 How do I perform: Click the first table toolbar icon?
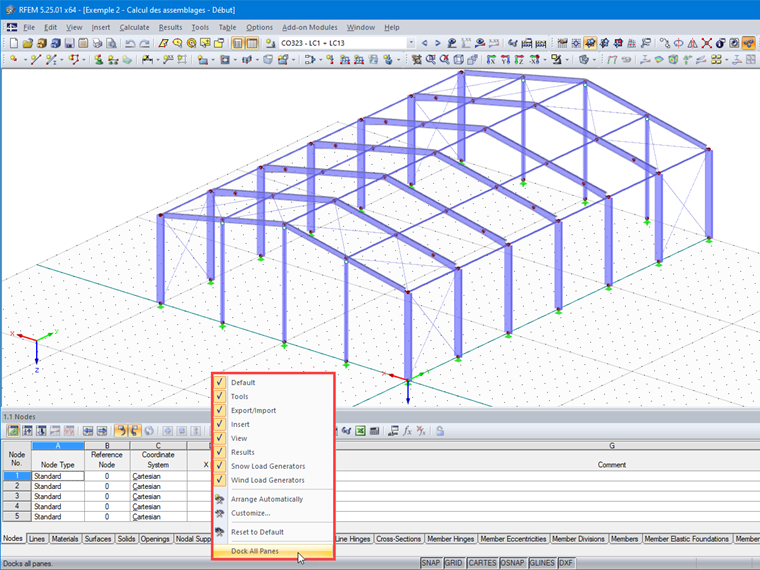click(x=13, y=431)
